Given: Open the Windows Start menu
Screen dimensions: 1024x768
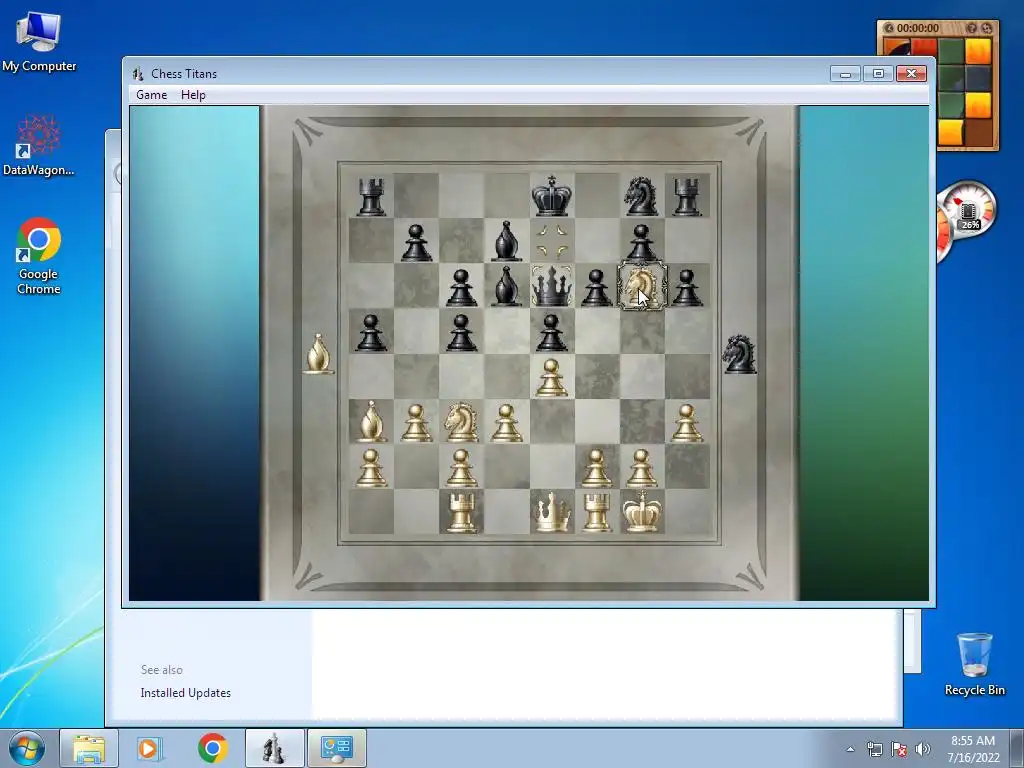Looking at the screenshot, I should coord(25,748).
